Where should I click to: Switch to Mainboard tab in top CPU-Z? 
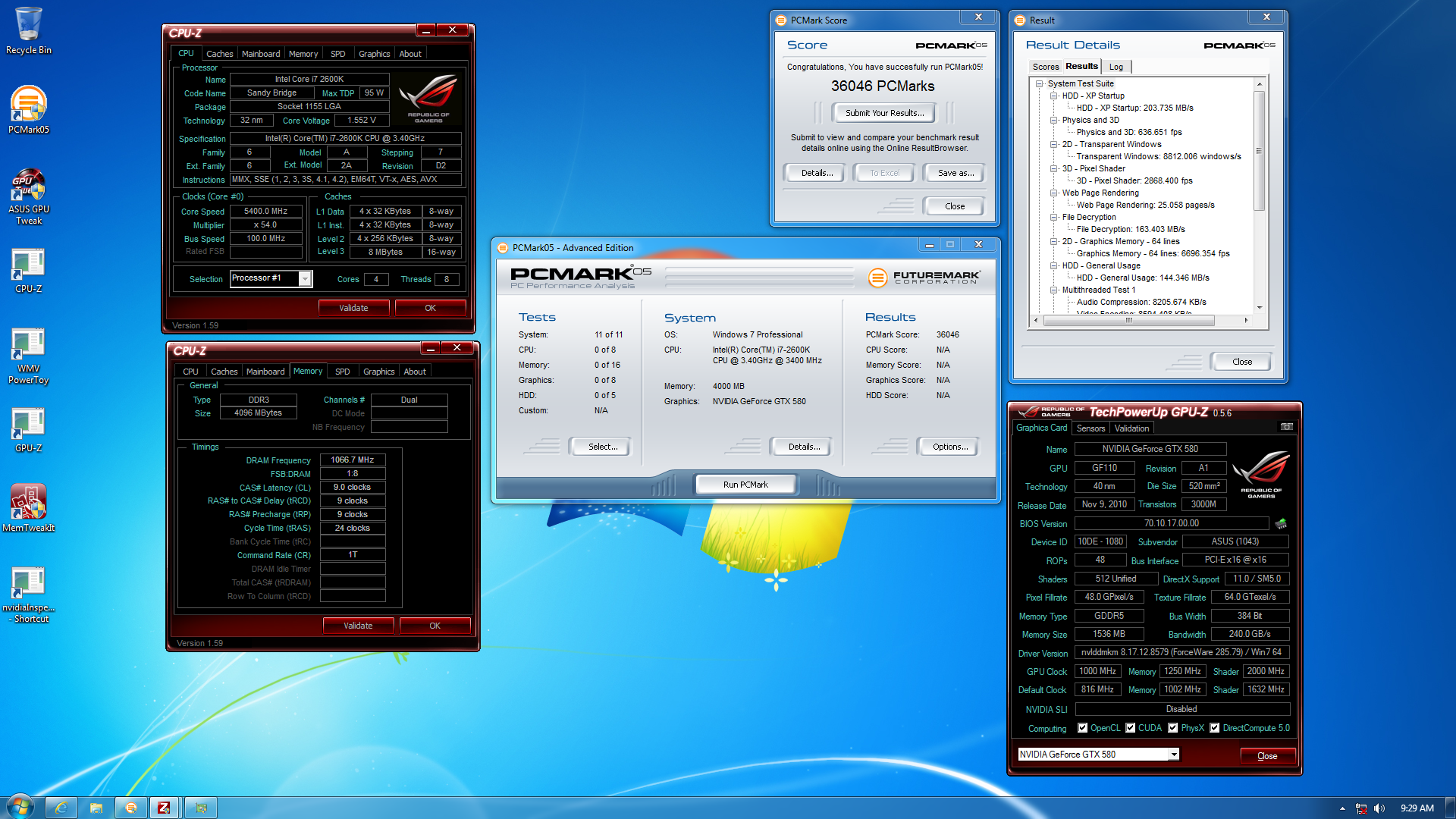click(x=261, y=54)
